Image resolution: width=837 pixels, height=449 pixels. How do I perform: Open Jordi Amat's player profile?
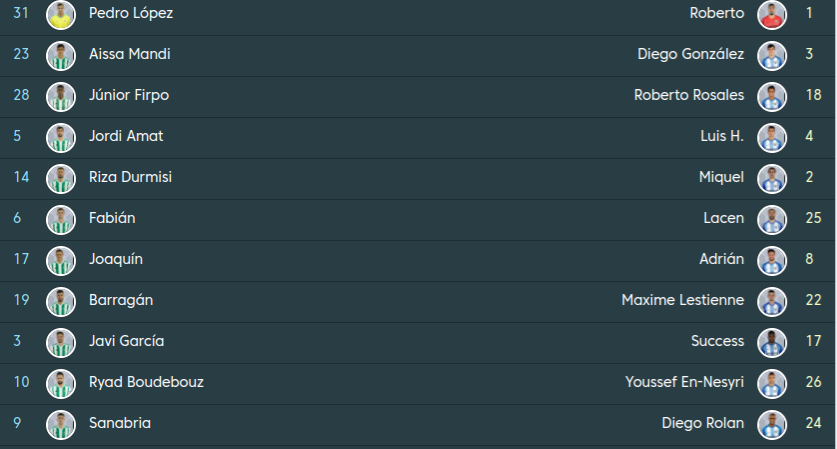(126, 136)
